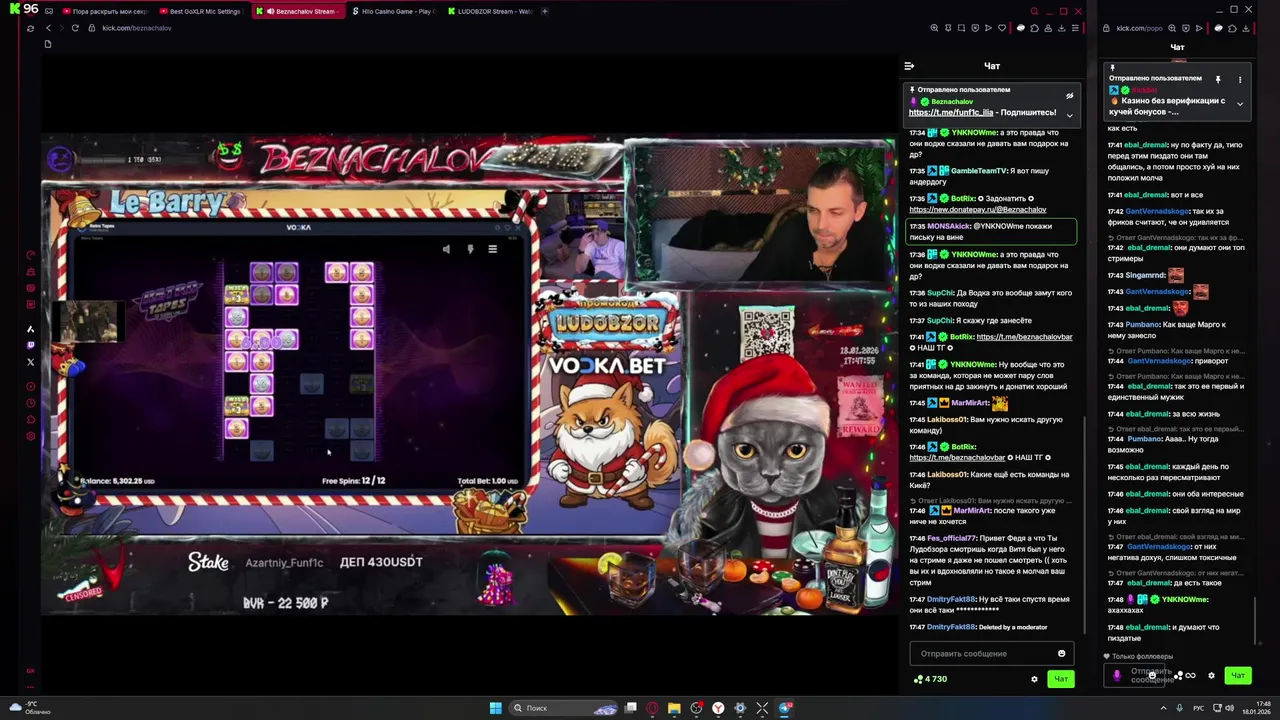Open downloads in main browser toolbar
Viewport: 1280px width, 720px height.
pyautogui.click(x=1062, y=28)
